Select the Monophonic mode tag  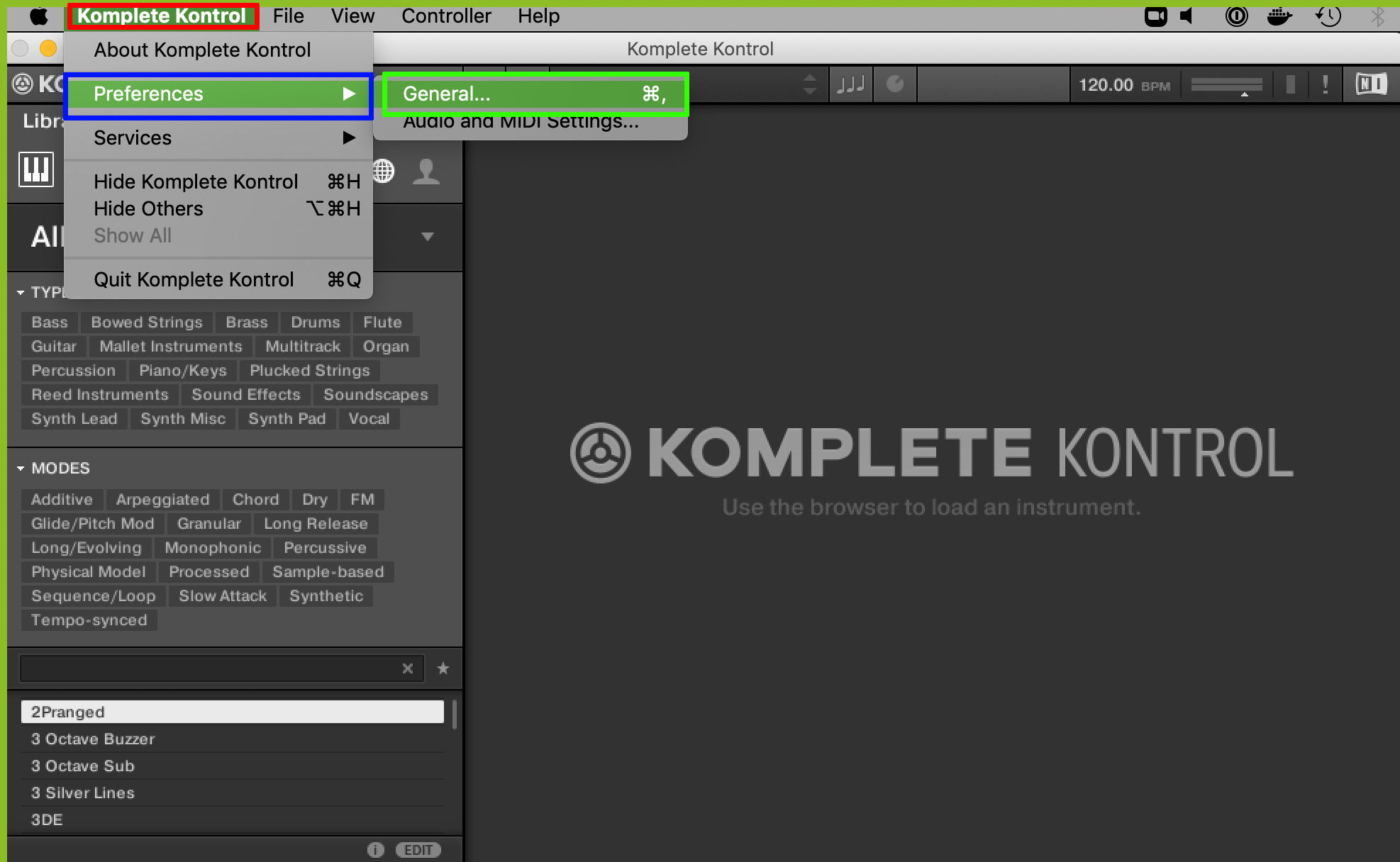[213, 547]
